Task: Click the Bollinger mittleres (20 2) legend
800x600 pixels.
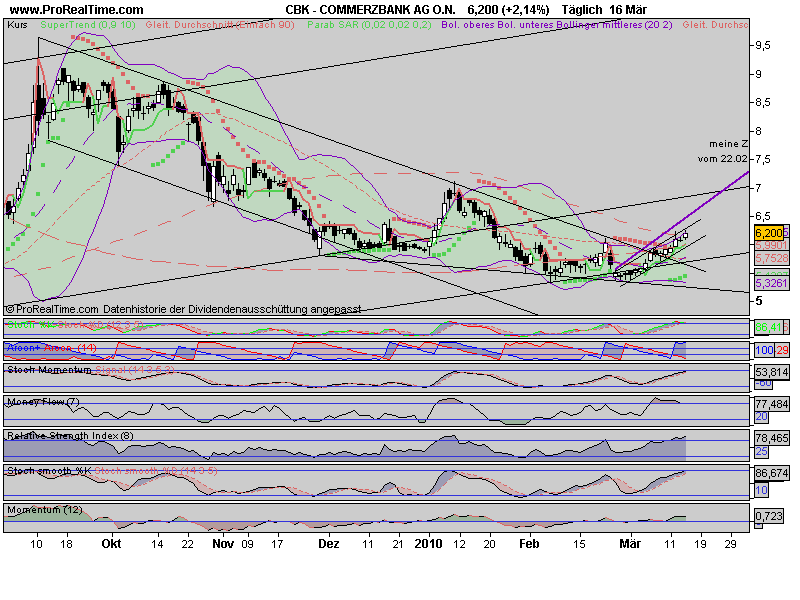Action: 614,24
